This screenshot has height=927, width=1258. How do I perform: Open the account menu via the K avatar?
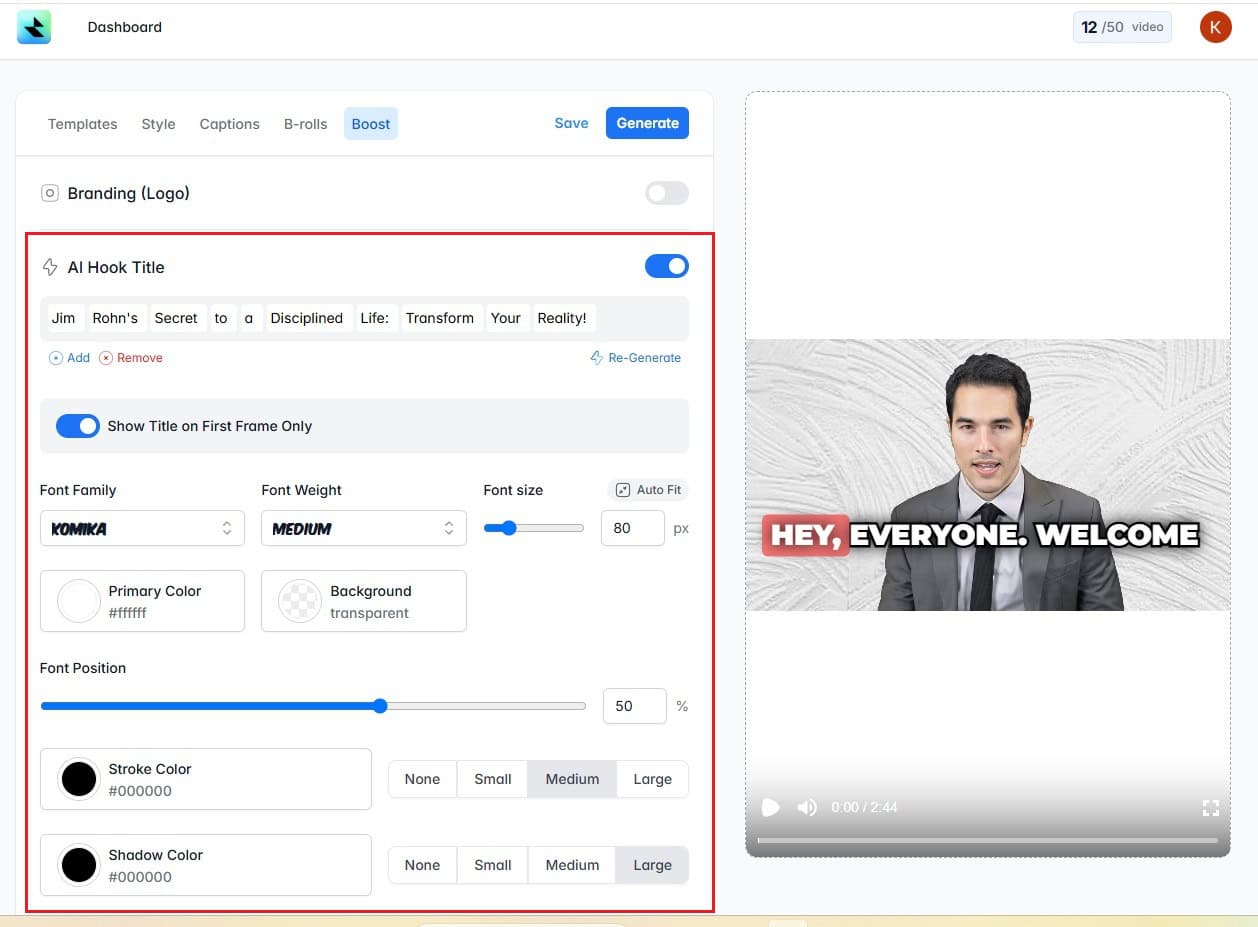pos(1215,27)
